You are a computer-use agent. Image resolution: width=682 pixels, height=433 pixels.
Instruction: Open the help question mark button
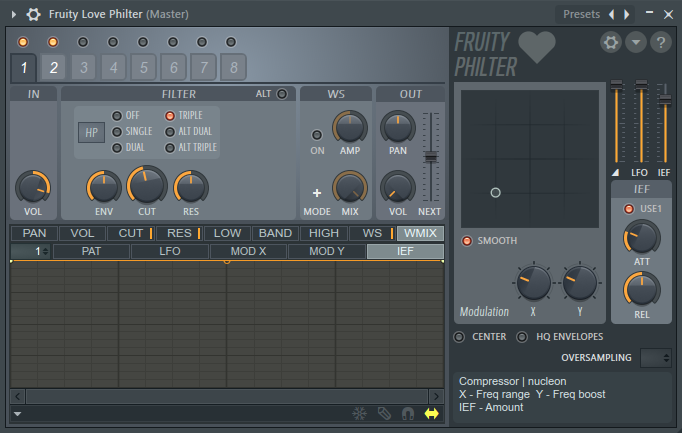pyautogui.click(x=661, y=43)
